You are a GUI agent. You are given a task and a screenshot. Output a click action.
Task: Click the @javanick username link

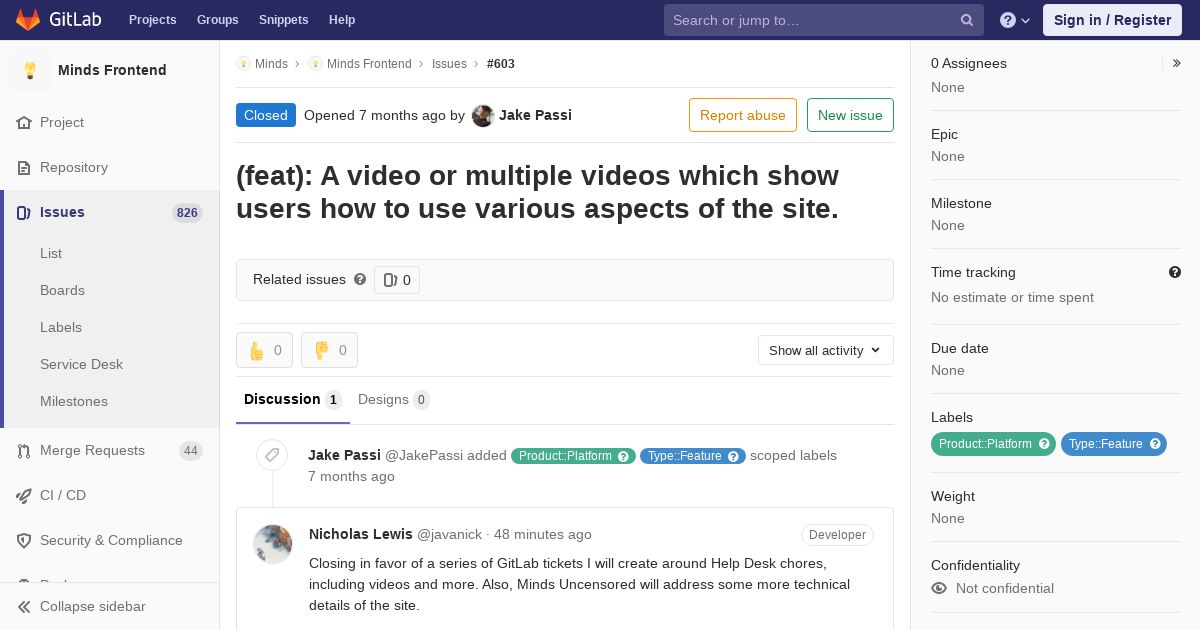pyautogui.click(x=449, y=534)
